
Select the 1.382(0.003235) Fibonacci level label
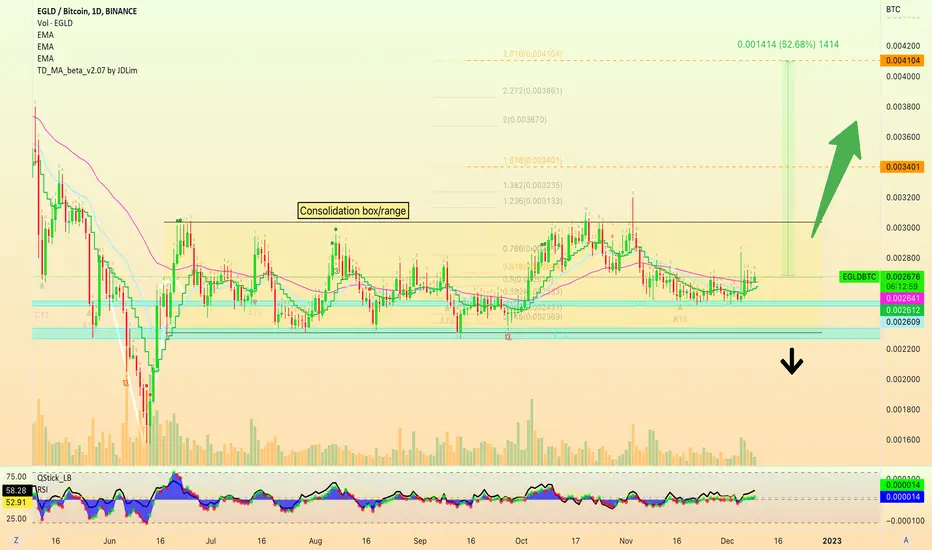(532, 186)
